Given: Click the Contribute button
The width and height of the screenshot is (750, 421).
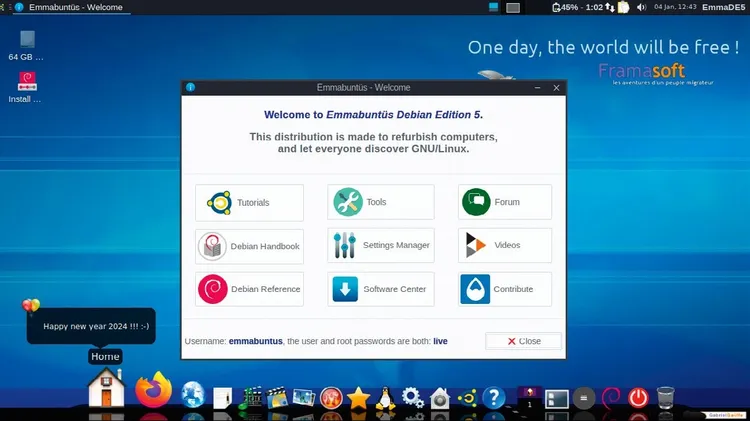Looking at the screenshot, I should pos(505,289).
